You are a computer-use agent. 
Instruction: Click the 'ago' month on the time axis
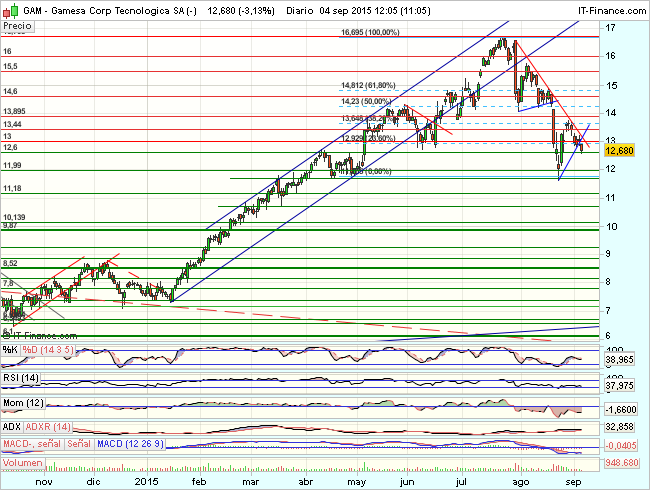tap(521, 481)
